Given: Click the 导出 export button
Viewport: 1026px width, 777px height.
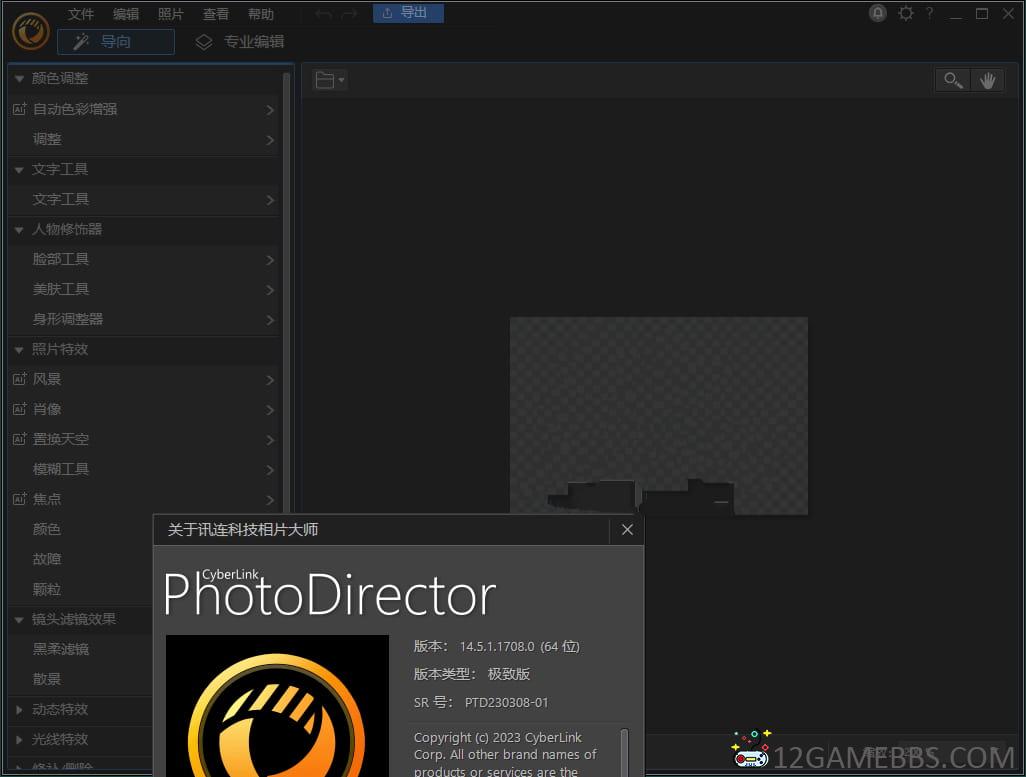Looking at the screenshot, I should point(408,13).
